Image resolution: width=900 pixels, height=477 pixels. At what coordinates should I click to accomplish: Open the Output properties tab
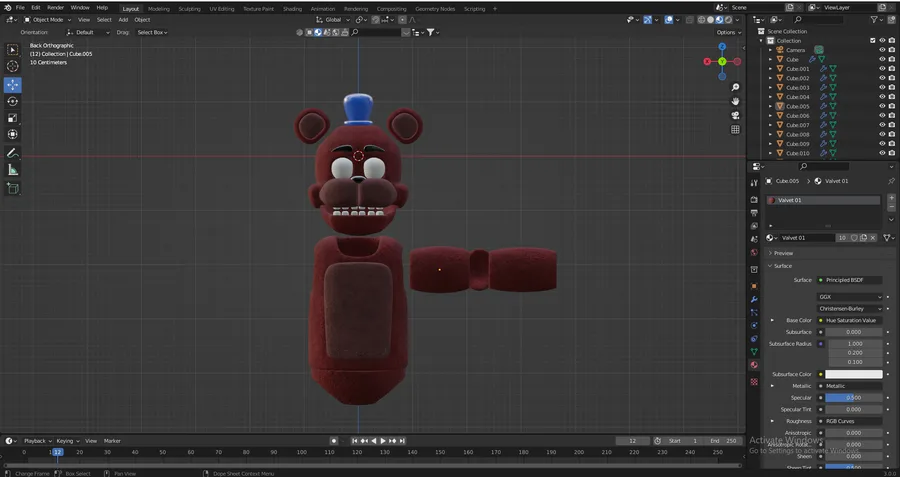click(x=754, y=213)
